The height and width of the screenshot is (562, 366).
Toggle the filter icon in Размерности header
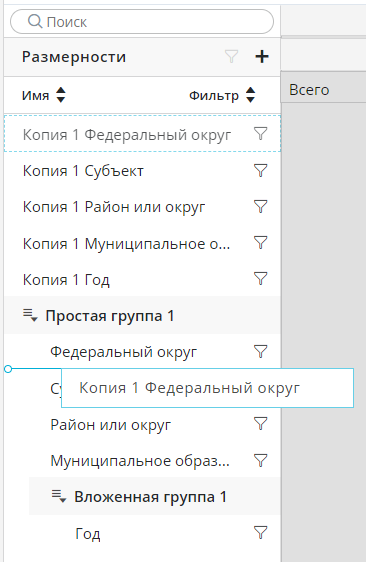coord(231,57)
